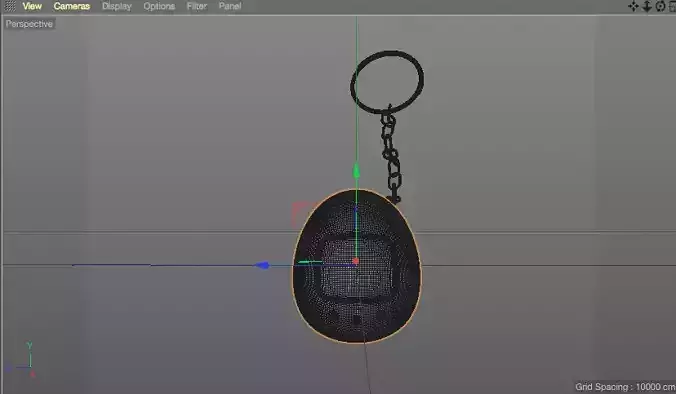The height and width of the screenshot is (394, 676).
Task: Click the zoom camera navigation icon
Action: [x=647, y=6]
